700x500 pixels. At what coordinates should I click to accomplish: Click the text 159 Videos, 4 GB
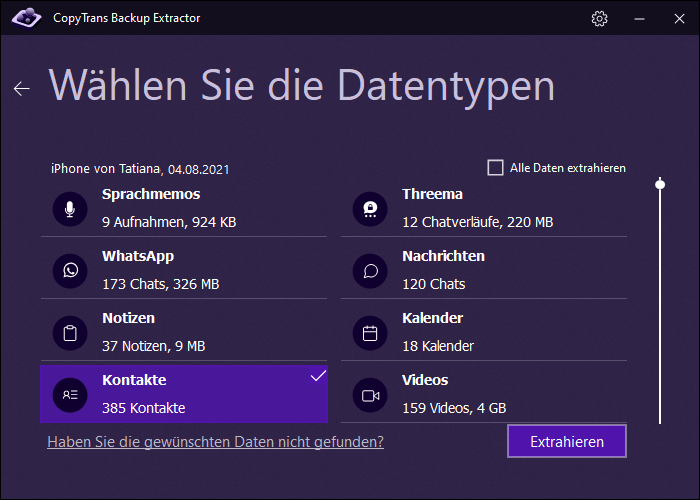pos(454,408)
